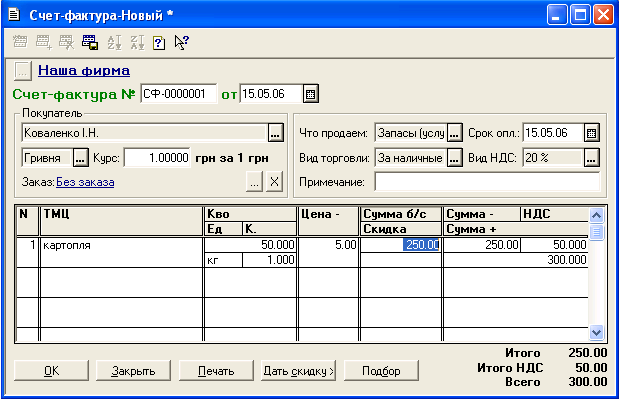Sort rows descending Z-A
The image size is (619, 399).
click(137, 42)
